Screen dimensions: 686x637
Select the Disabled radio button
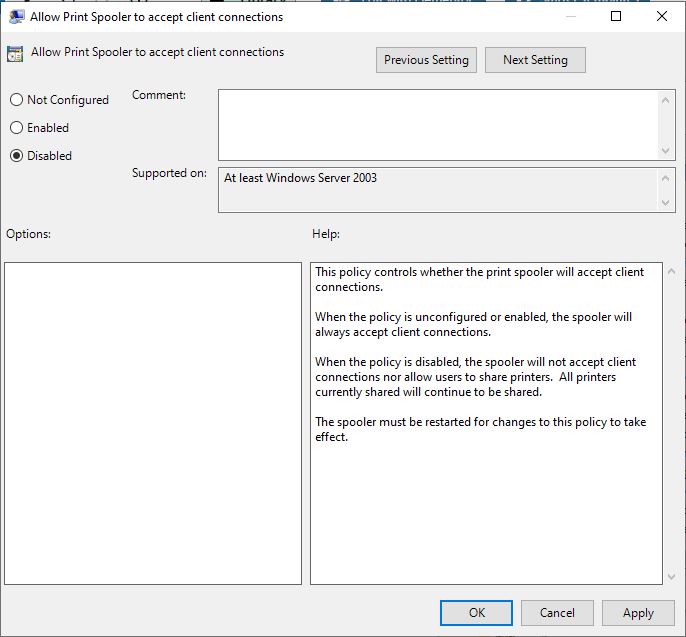[16, 156]
